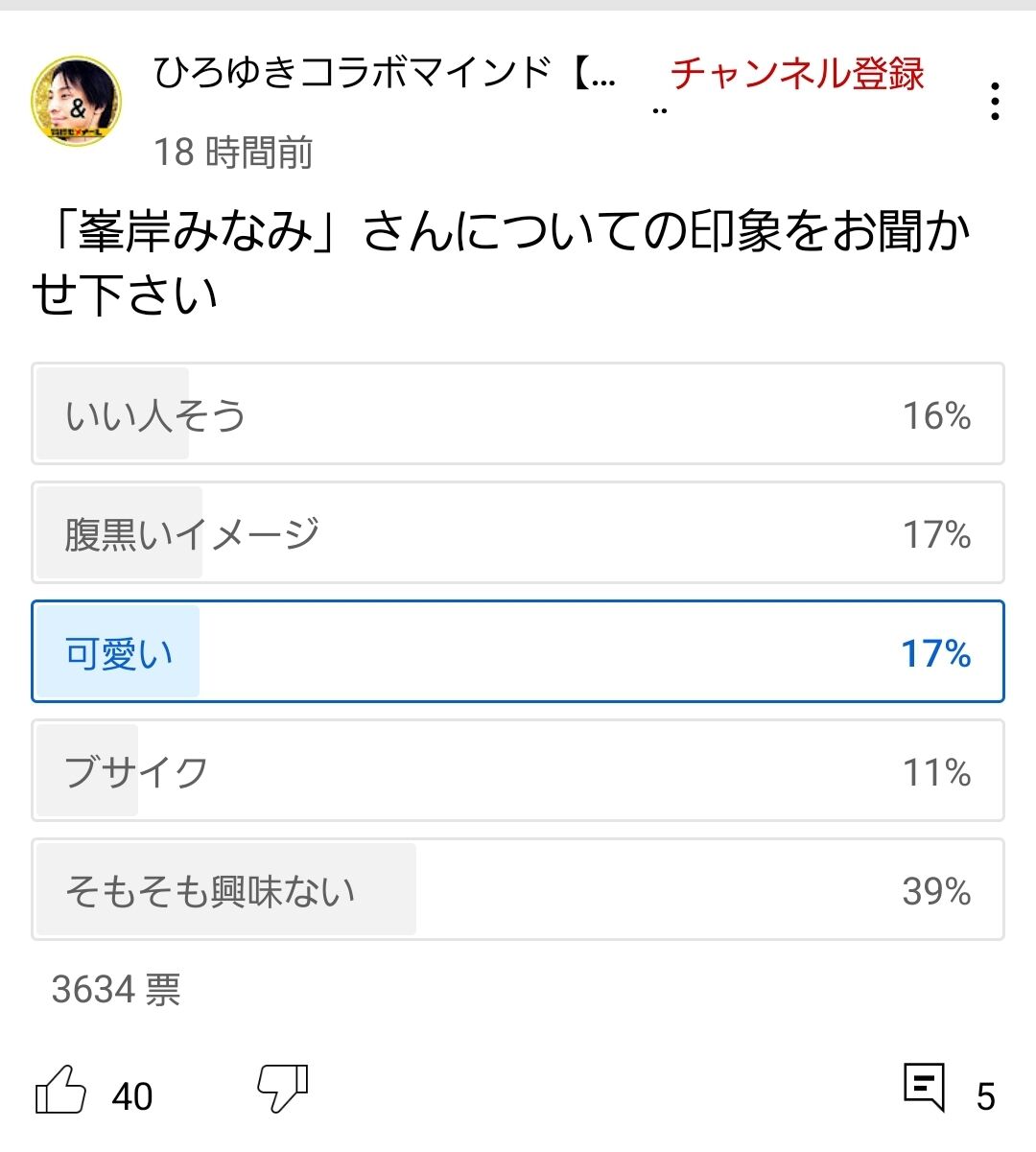This screenshot has height=1152, width=1036.
Task: Like the poll with thumbs-up icon
Action: point(61,1090)
